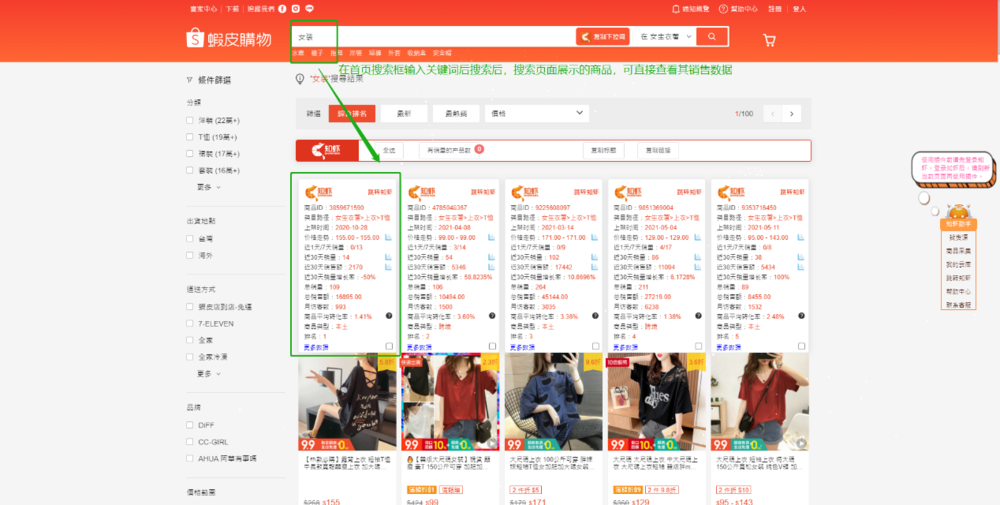1000x505 pixels.
Task: Open 30-day sales chart for product 3859671590
Action: (388, 257)
